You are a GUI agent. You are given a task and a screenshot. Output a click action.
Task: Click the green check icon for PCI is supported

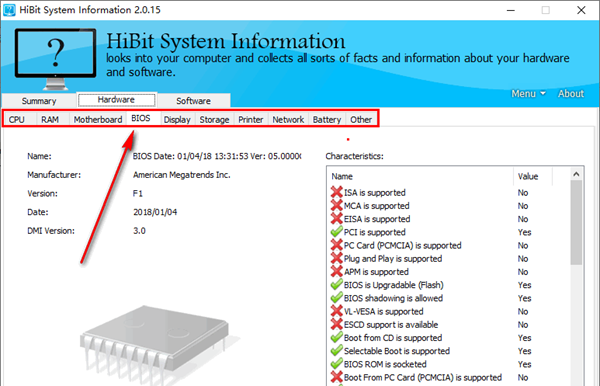coord(336,232)
